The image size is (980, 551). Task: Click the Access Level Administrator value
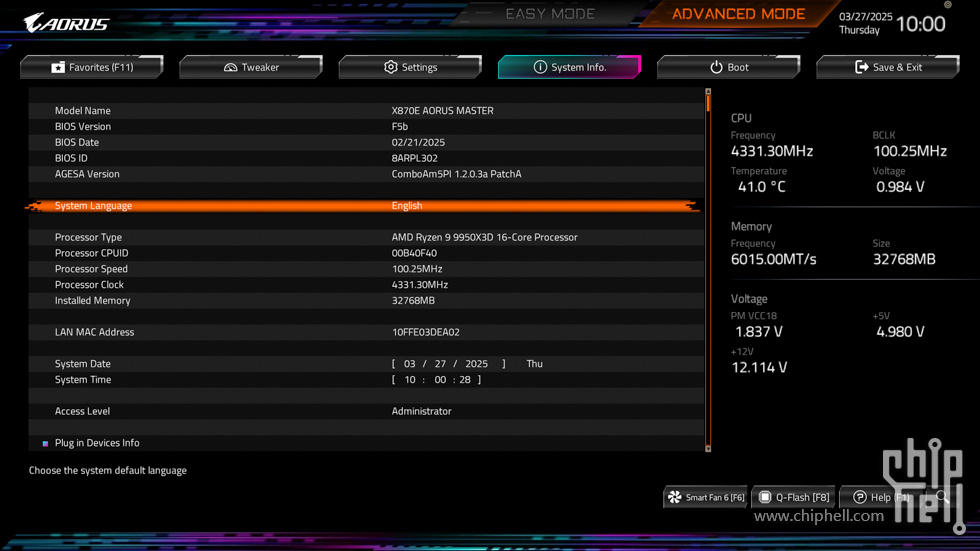point(421,411)
